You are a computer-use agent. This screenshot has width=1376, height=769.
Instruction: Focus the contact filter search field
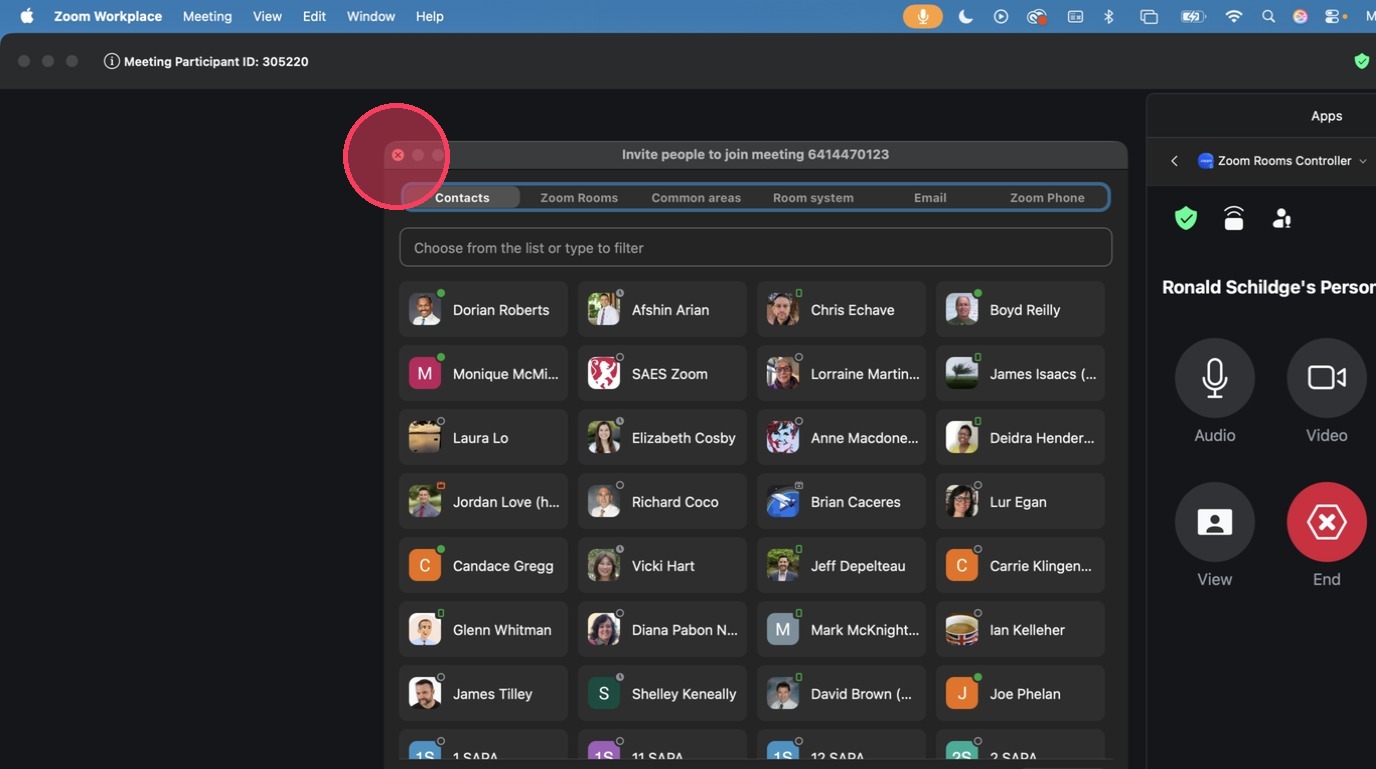pos(756,247)
